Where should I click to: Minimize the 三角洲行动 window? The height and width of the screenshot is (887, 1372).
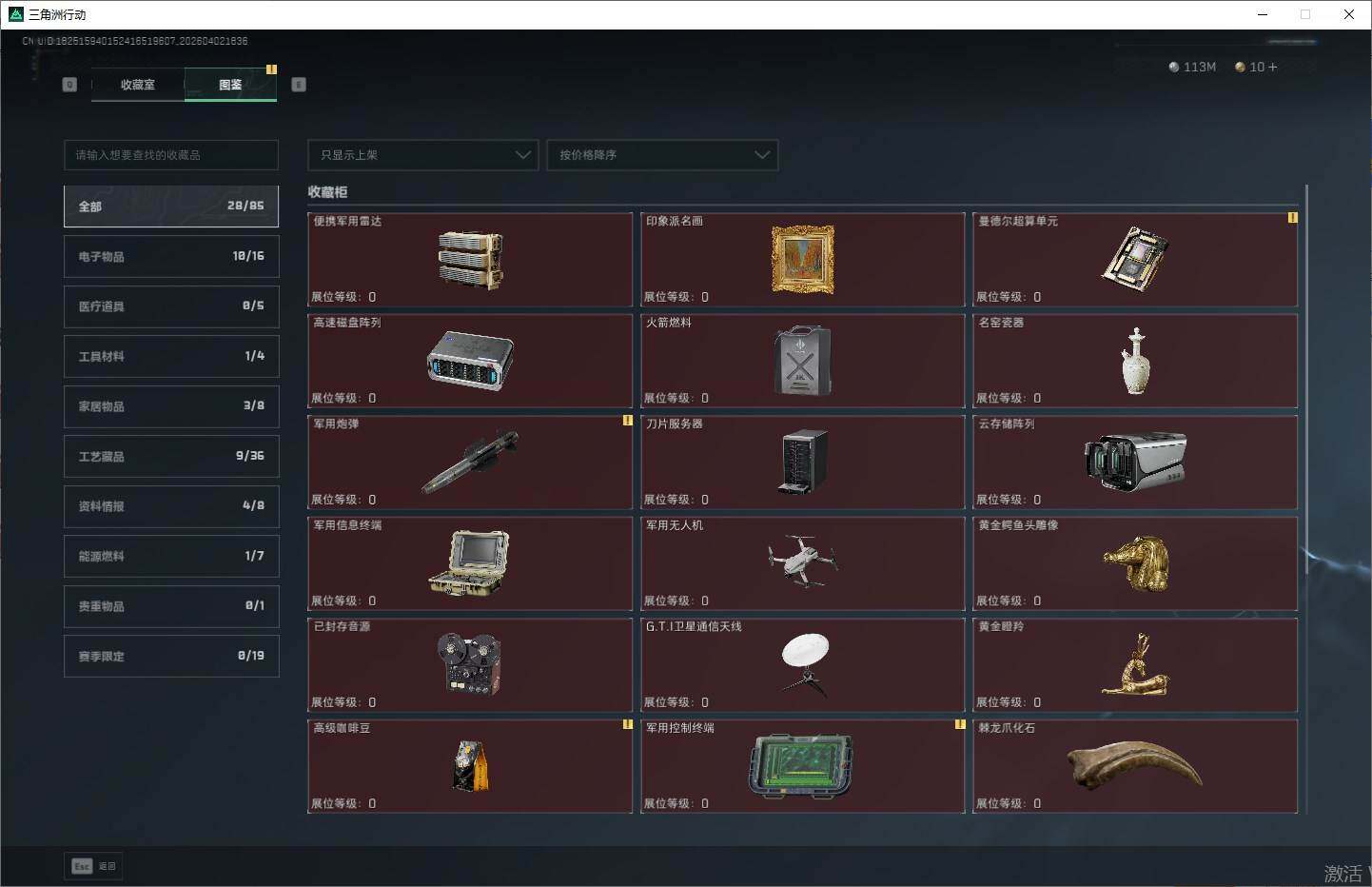(1263, 14)
